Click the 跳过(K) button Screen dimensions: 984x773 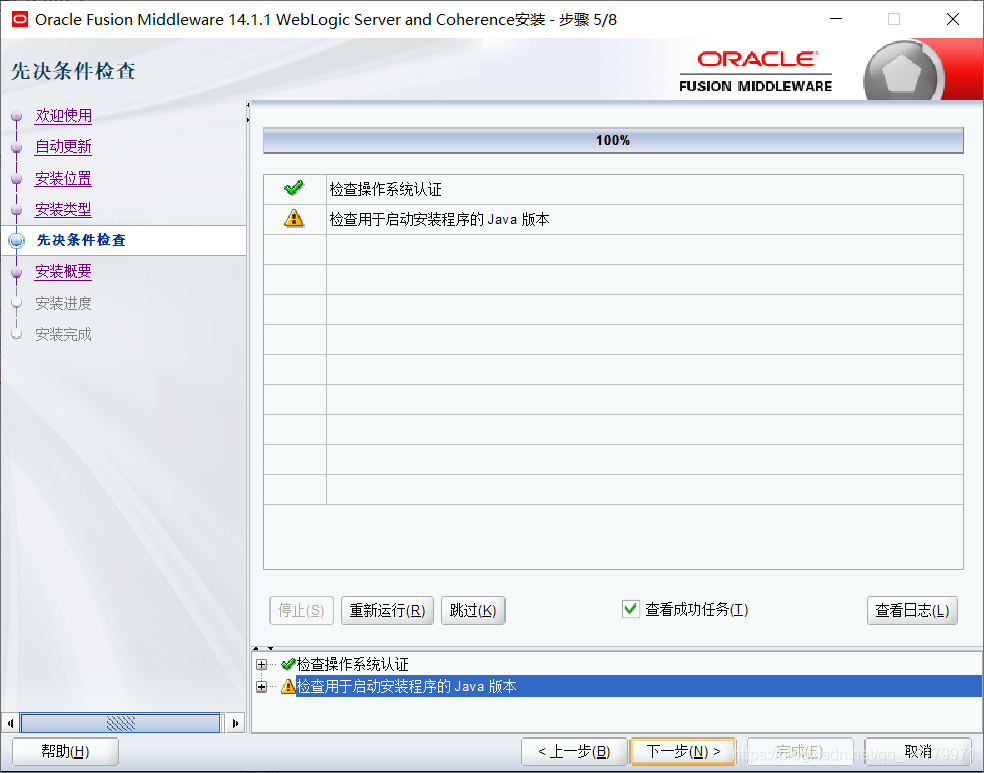pos(473,610)
